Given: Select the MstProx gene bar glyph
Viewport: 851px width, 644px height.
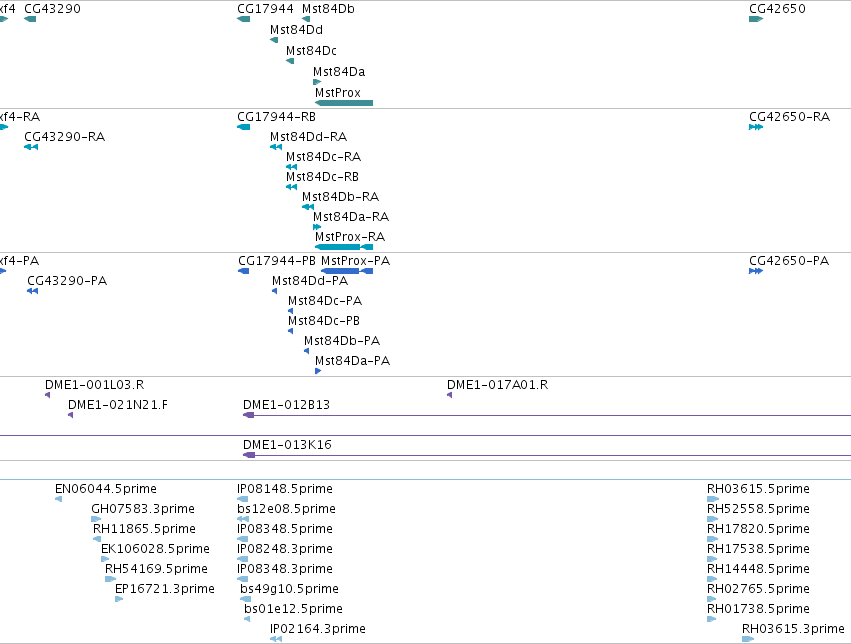Looking at the screenshot, I should [x=344, y=103].
